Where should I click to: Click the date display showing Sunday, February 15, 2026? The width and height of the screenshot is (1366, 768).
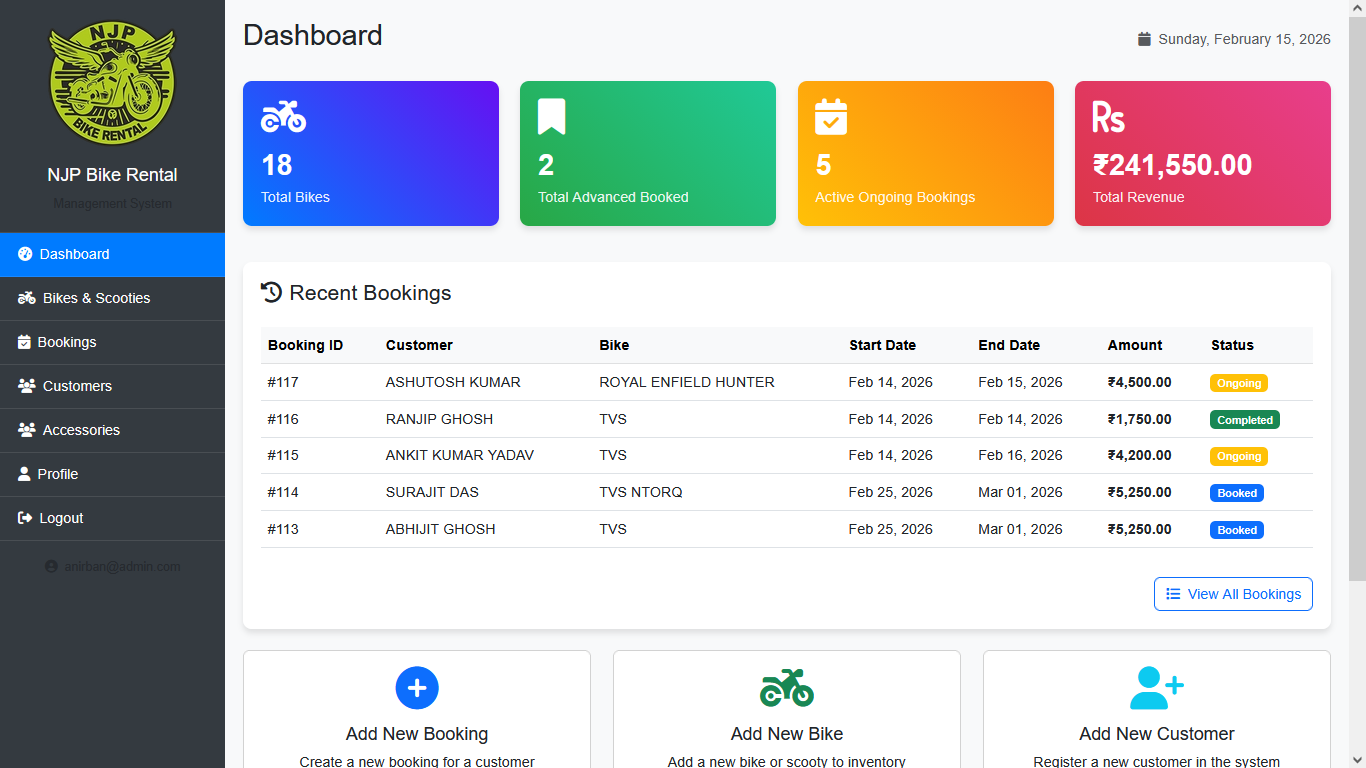click(1236, 39)
